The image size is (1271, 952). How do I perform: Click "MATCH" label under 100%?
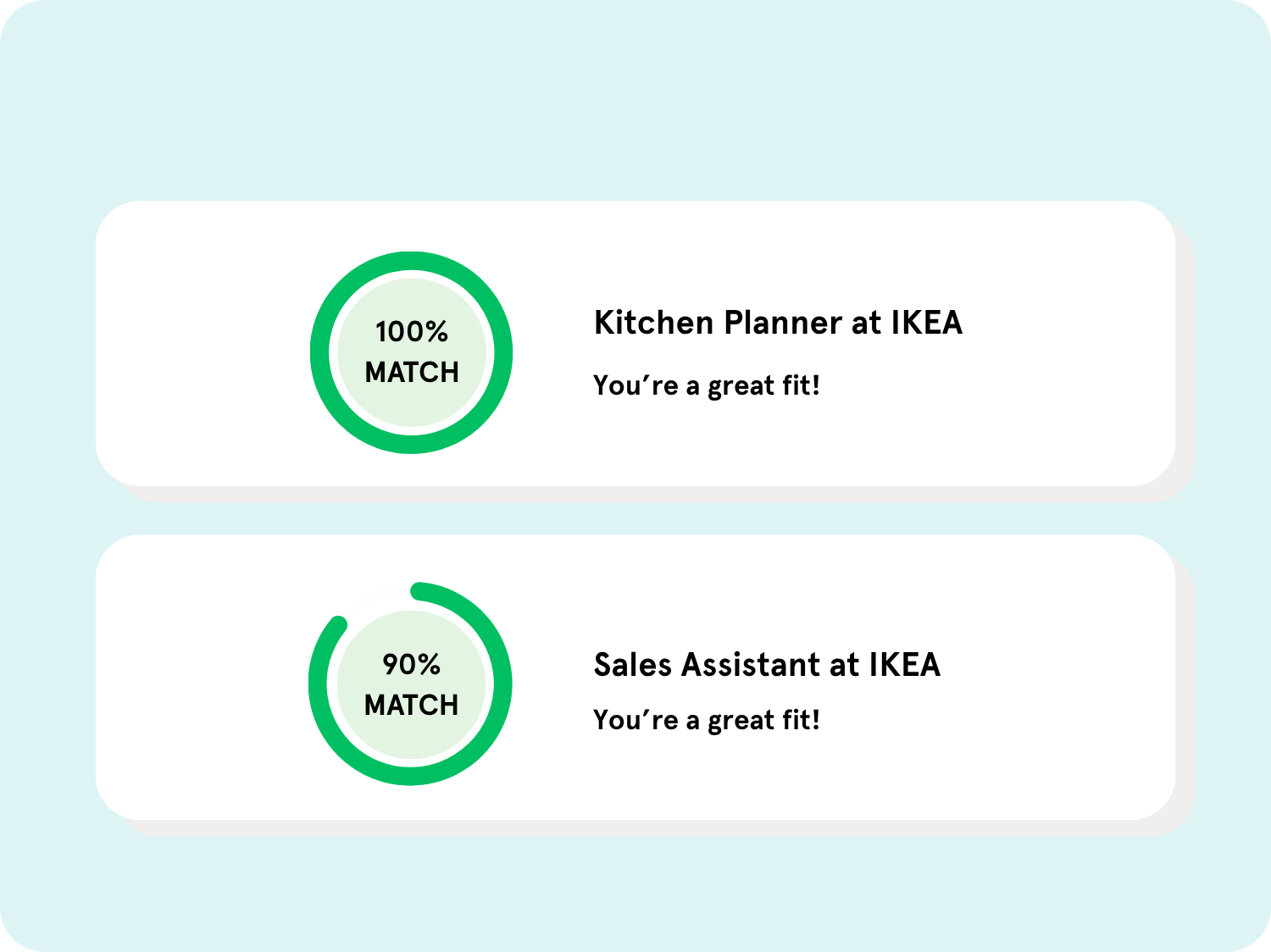pos(412,373)
